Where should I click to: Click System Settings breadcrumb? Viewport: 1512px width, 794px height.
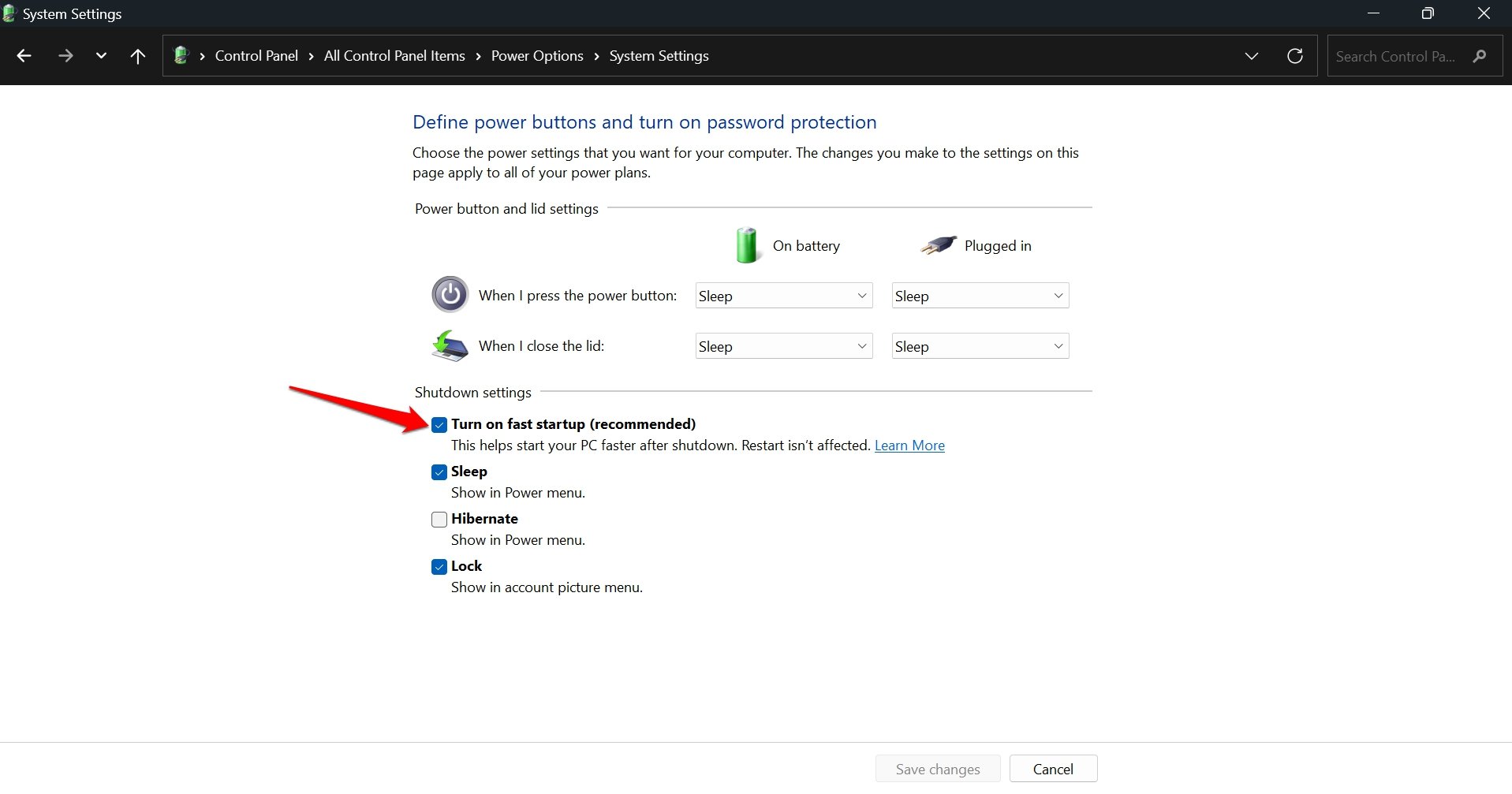click(x=659, y=56)
